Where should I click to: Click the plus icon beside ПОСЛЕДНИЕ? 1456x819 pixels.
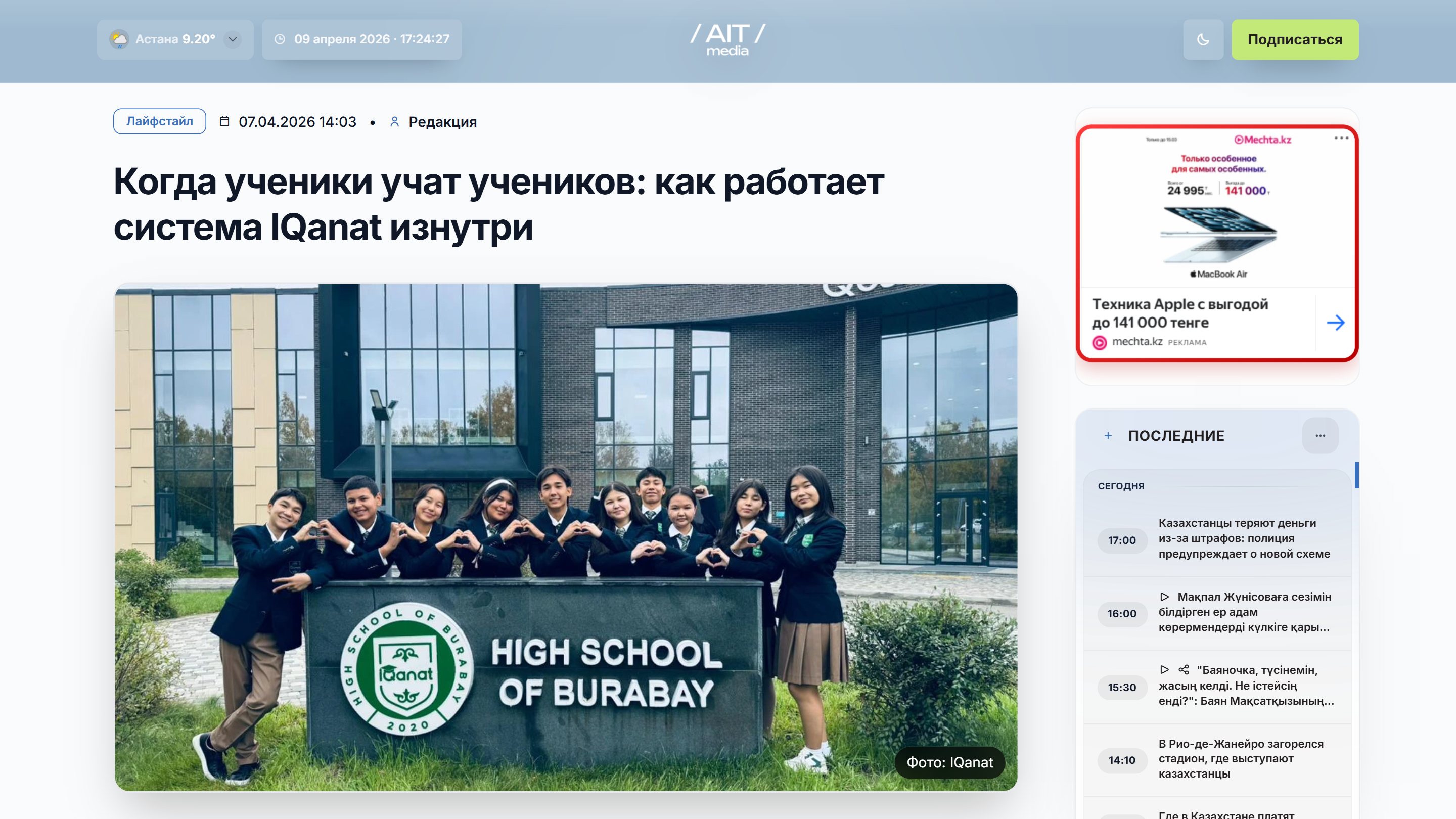coord(1108,435)
